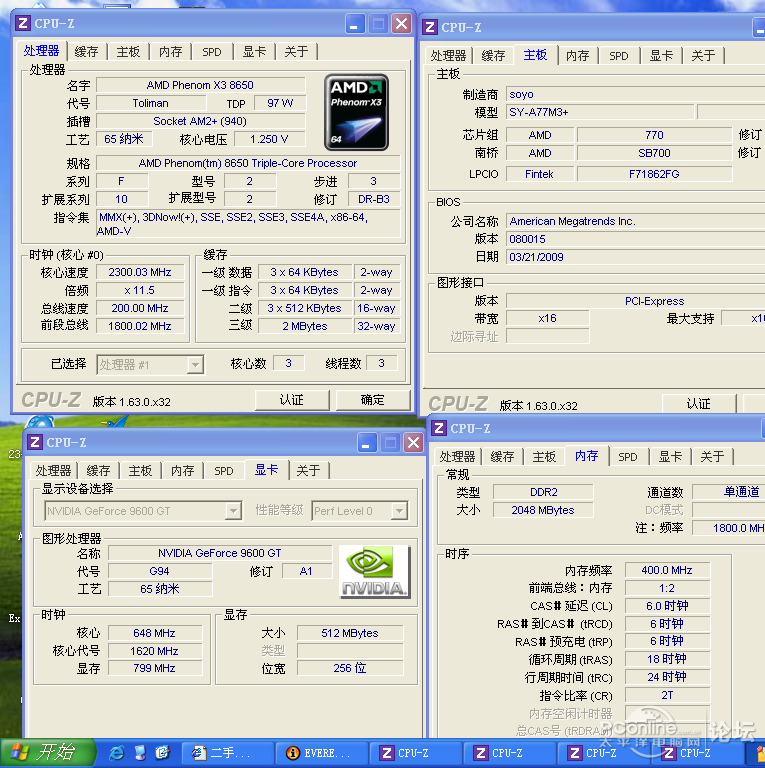Viewport: 765px width, 768px height.
Task: Click 认证 button in the mainboard window
Action: tap(699, 404)
